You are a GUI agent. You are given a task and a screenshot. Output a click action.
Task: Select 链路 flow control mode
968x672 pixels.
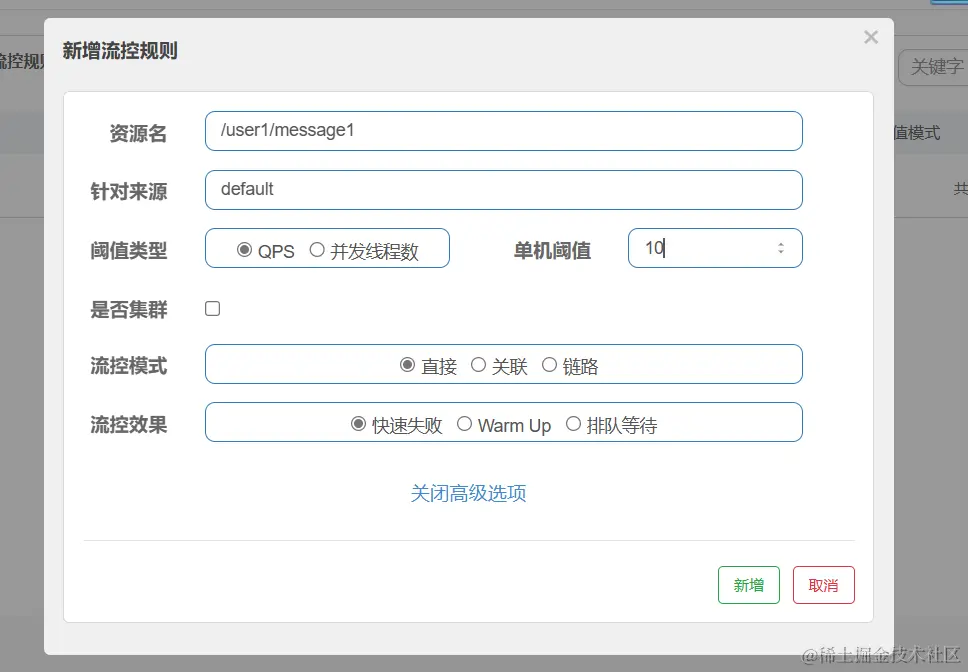tap(549, 365)
